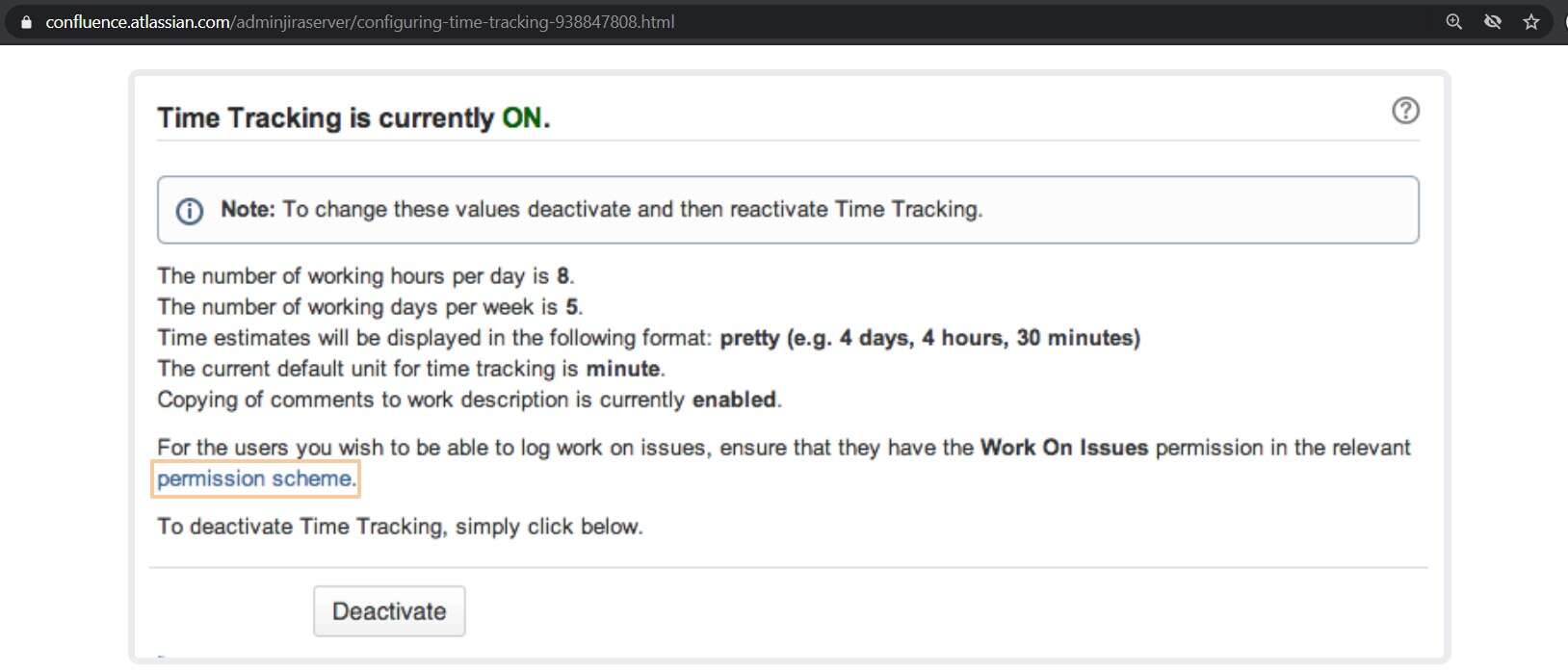Click the 'Note:' bold label
Image resolution: width=1568 pixels, height=672 pixels.
click(248, 210)
